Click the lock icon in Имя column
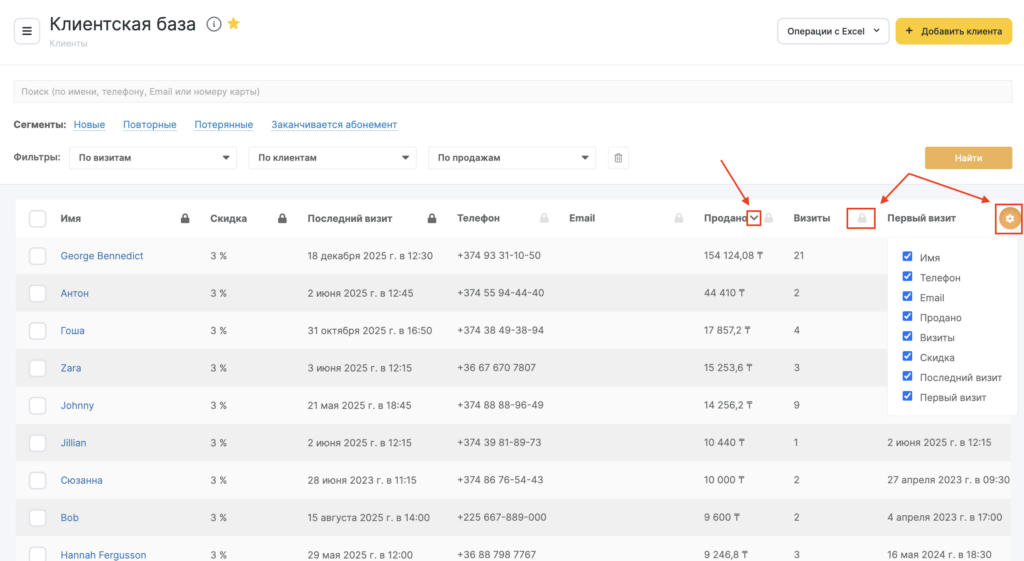 (x=185, y=218)
